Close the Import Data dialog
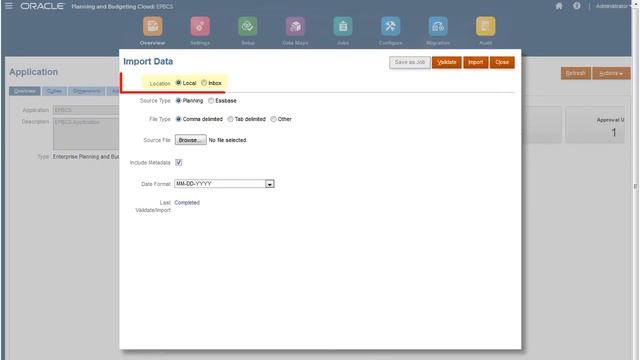Viewport: 640px width, 360px height. (x=502, y=62)
